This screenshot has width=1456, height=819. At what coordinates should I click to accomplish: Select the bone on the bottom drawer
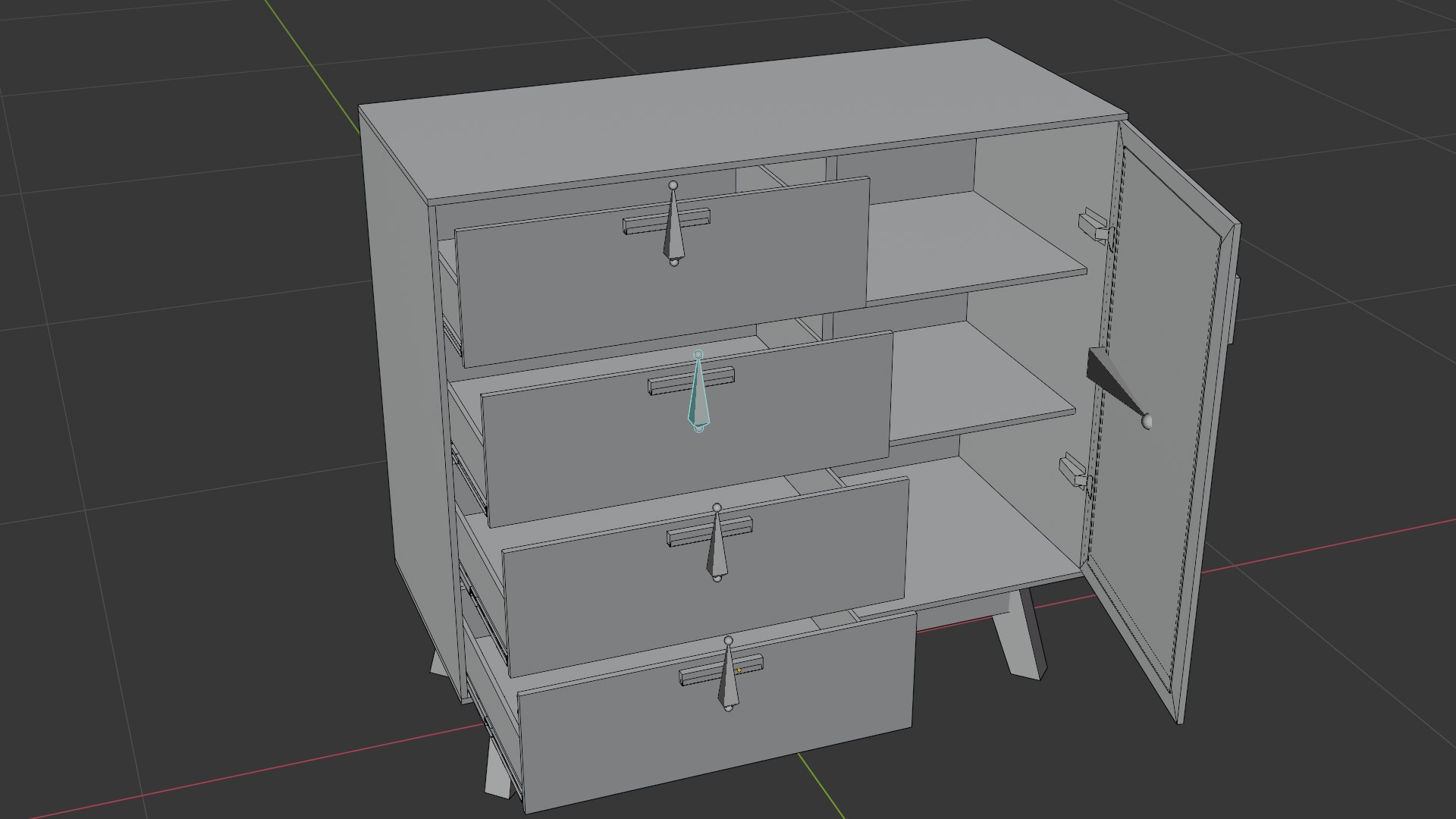point(728,675)
